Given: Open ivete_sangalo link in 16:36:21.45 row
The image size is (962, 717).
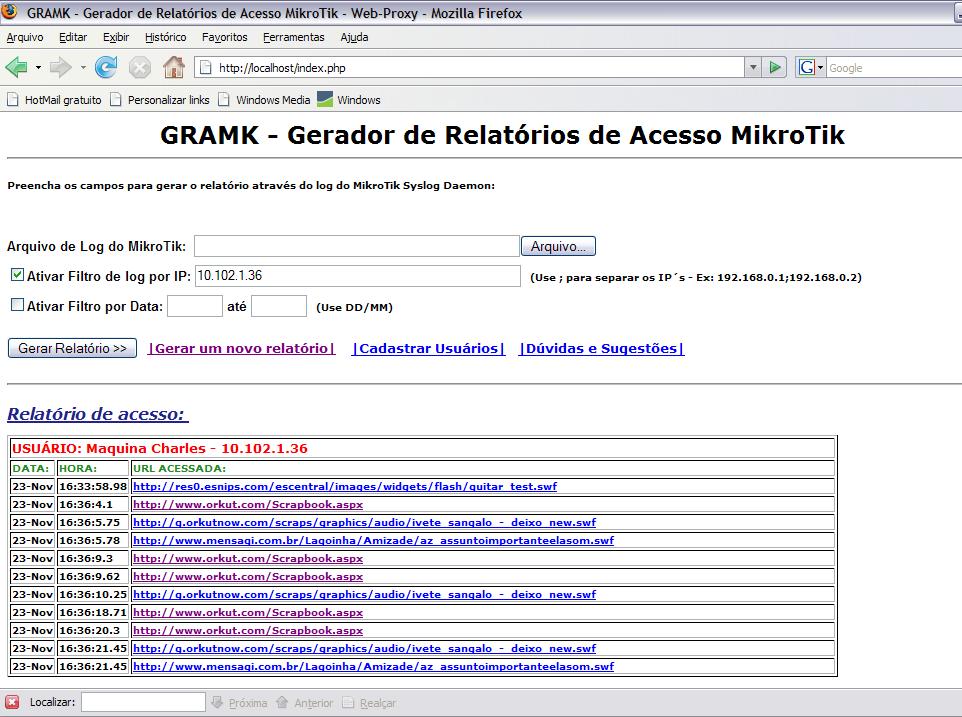Looking at the screenshot, I should coord(364,648).
